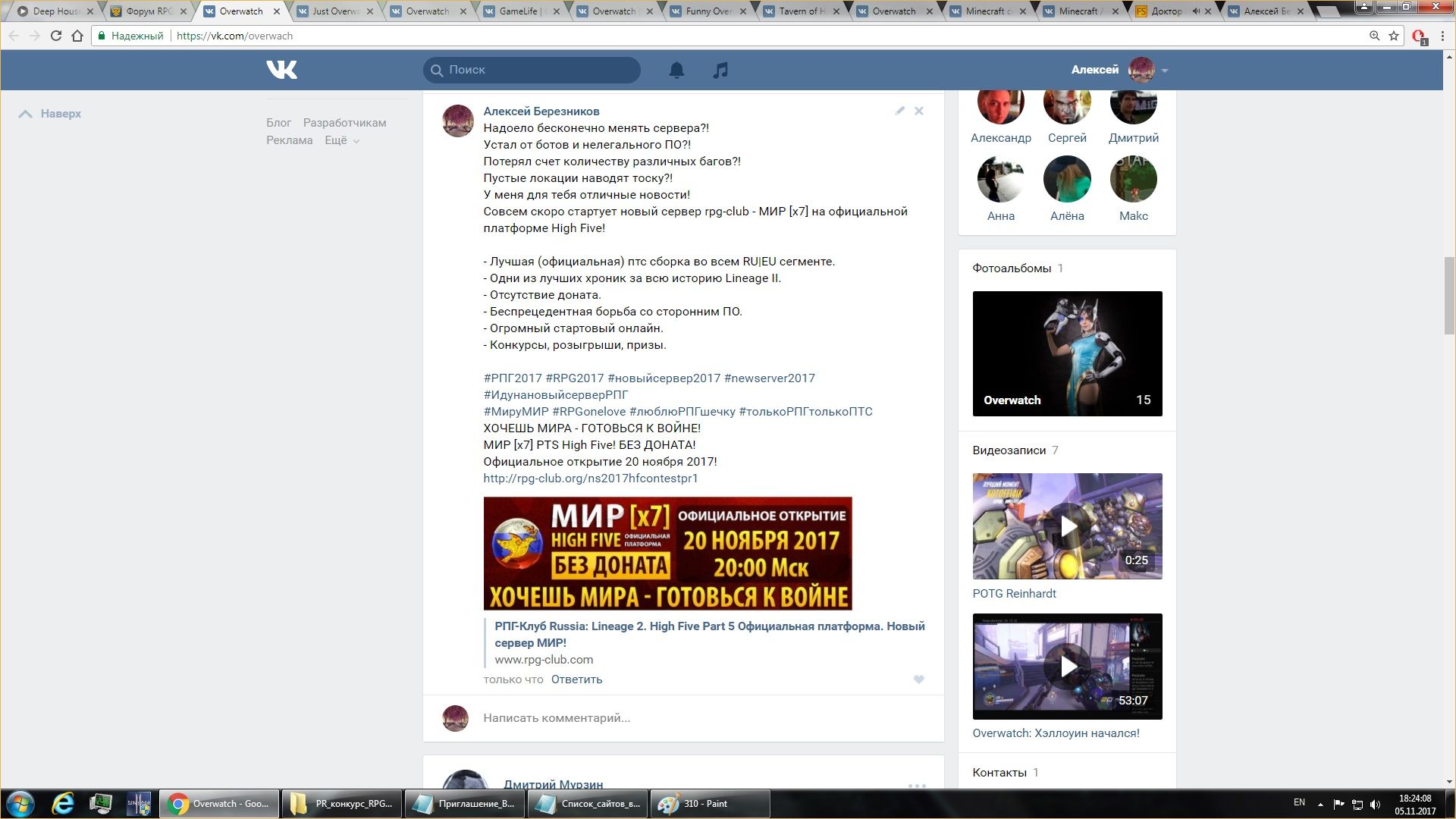The image size is (1456, 819).
Task: Open the notifications bell
Action: (676, 70)
